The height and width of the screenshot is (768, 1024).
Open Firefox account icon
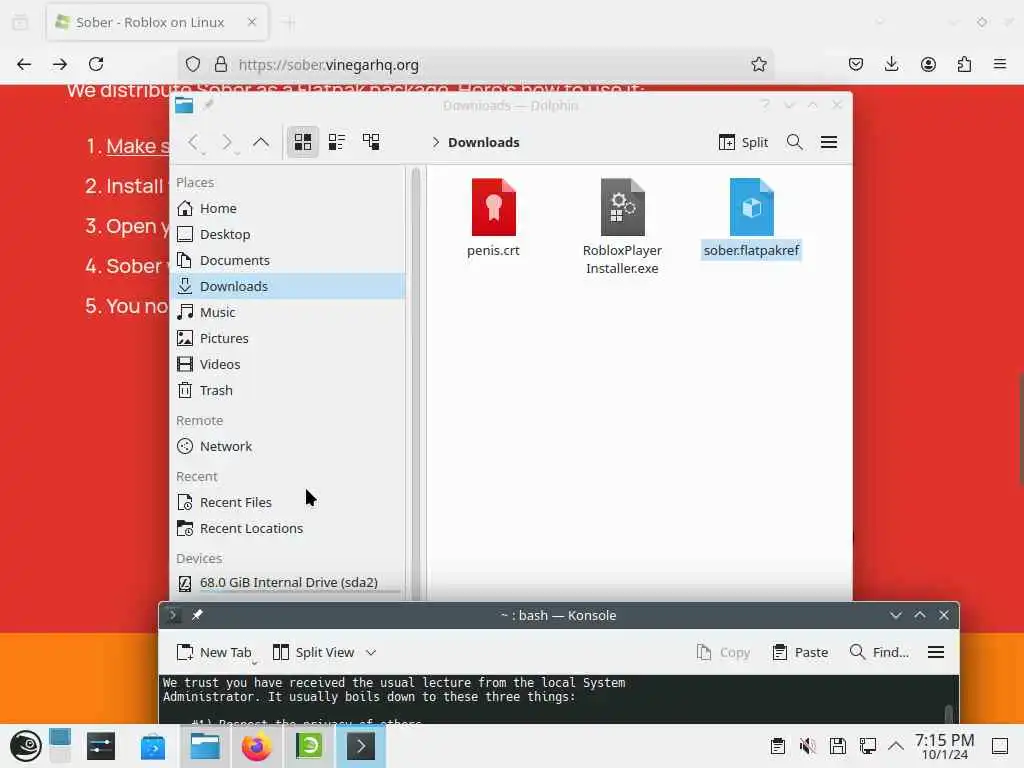point(928,64)
